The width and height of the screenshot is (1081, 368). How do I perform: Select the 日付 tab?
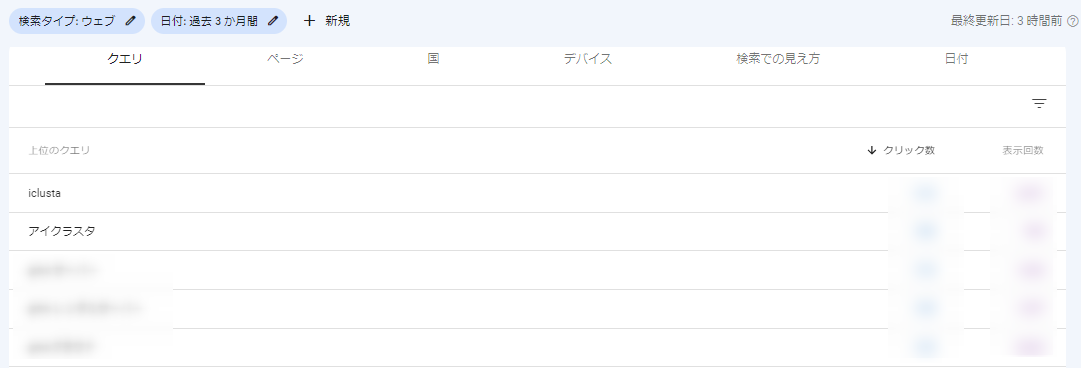(956, 60)
